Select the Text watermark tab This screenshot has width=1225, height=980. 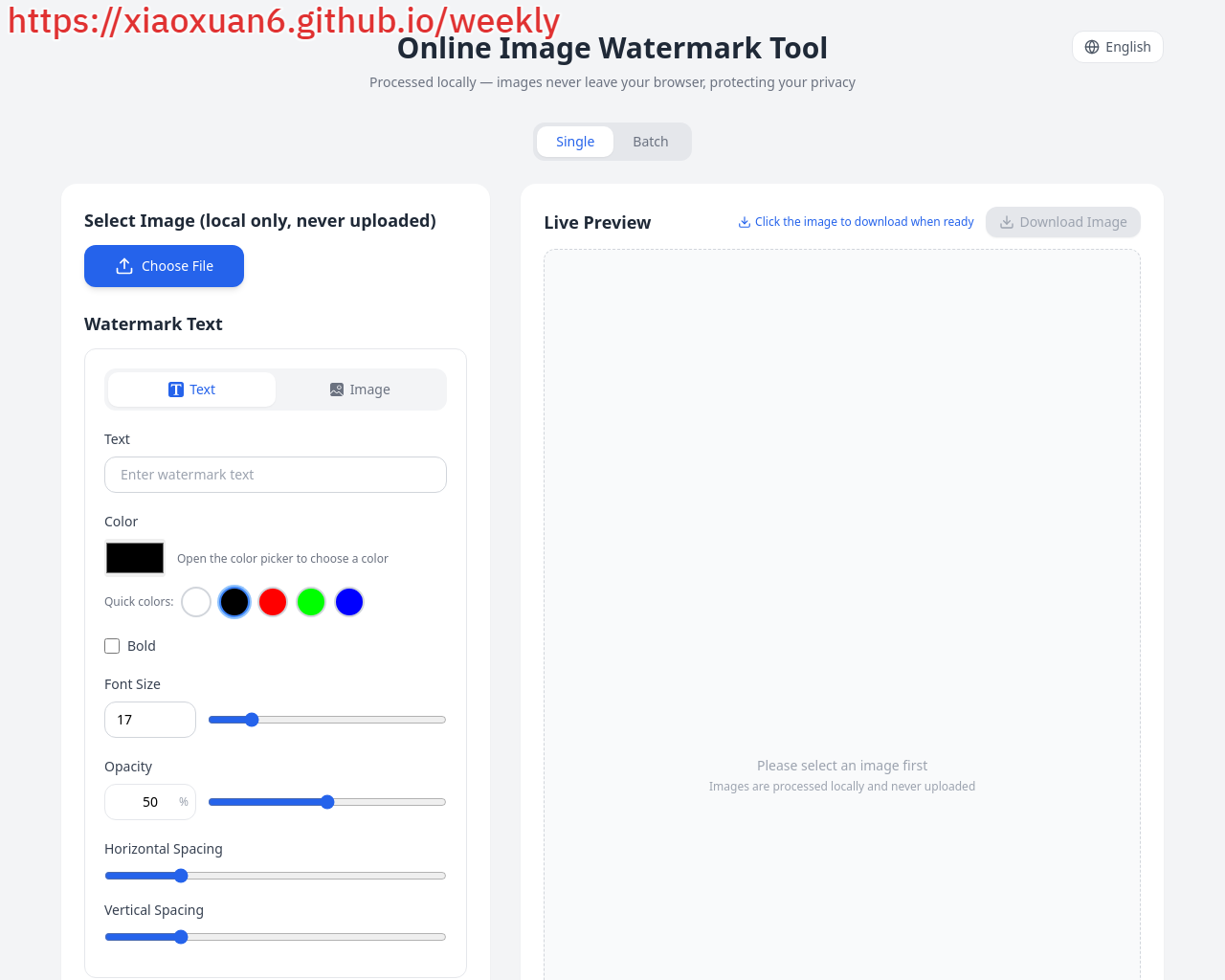191,390
